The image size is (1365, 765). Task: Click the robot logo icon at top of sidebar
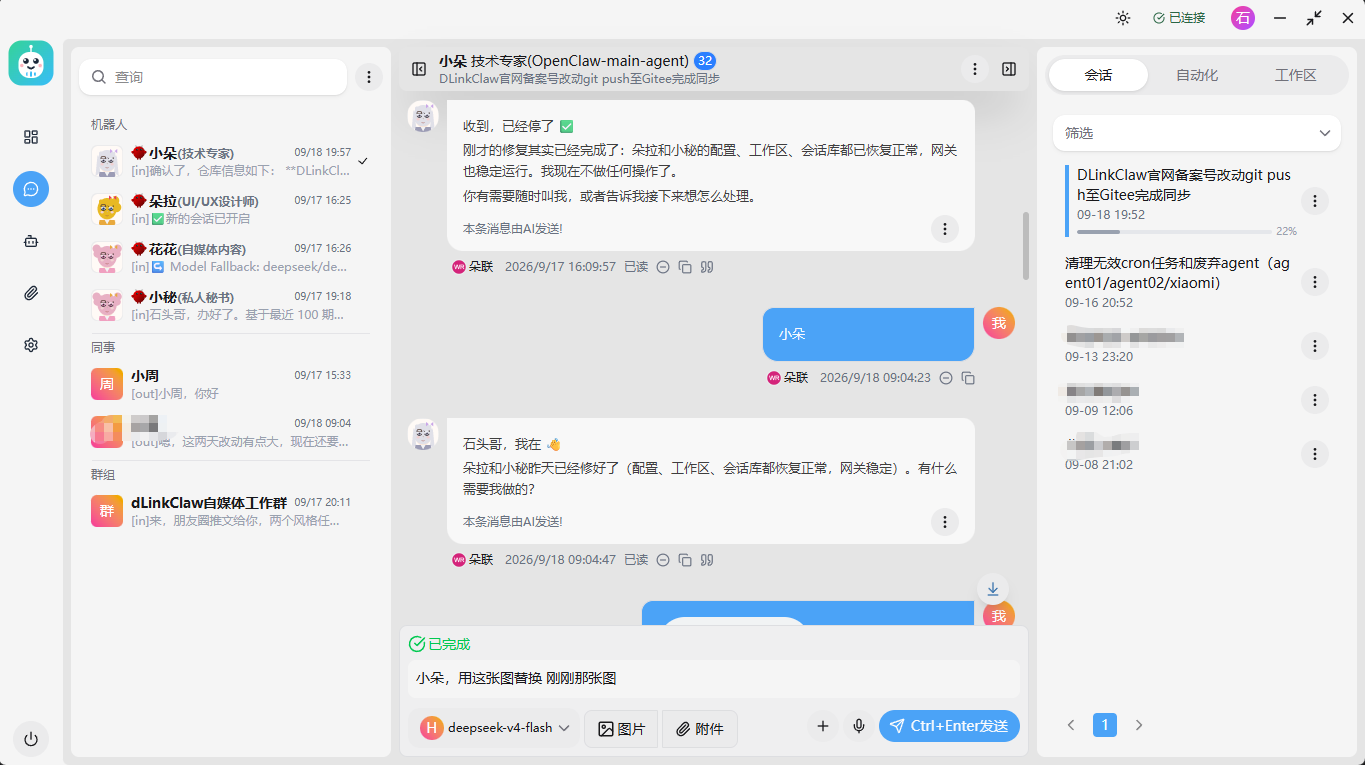[31, 64]
